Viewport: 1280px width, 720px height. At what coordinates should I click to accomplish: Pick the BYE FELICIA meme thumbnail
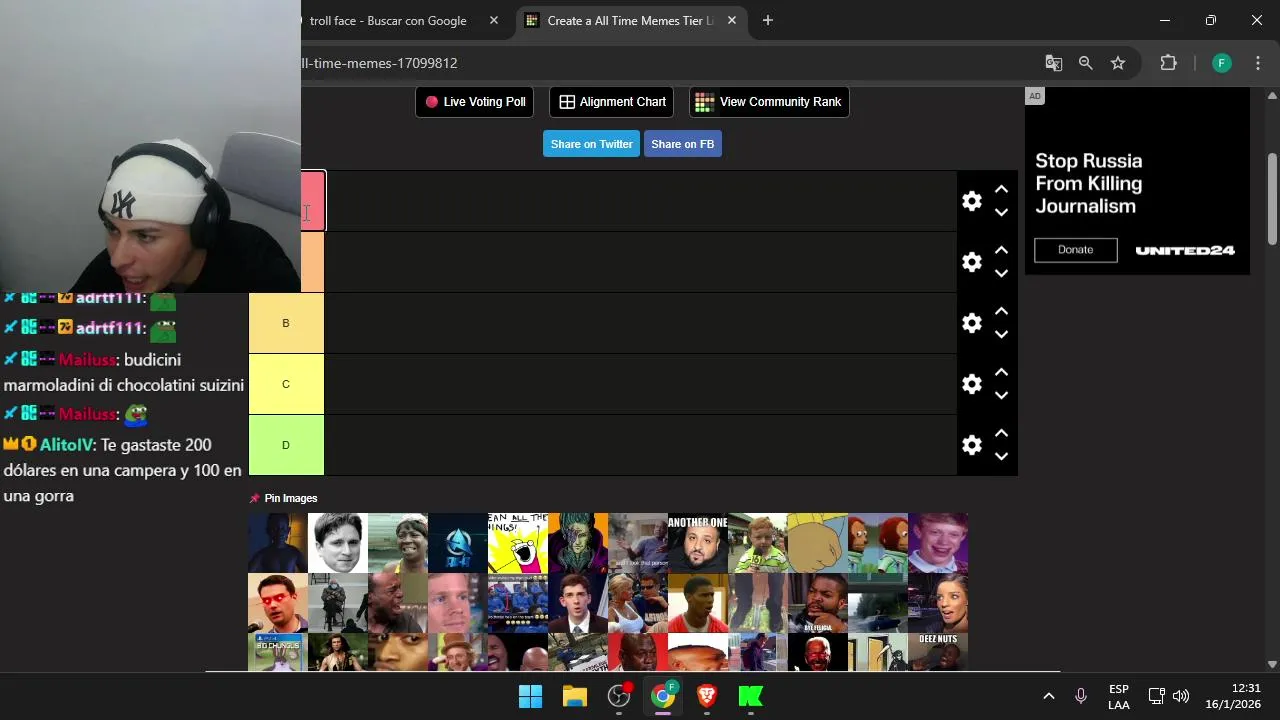(818, 603)
